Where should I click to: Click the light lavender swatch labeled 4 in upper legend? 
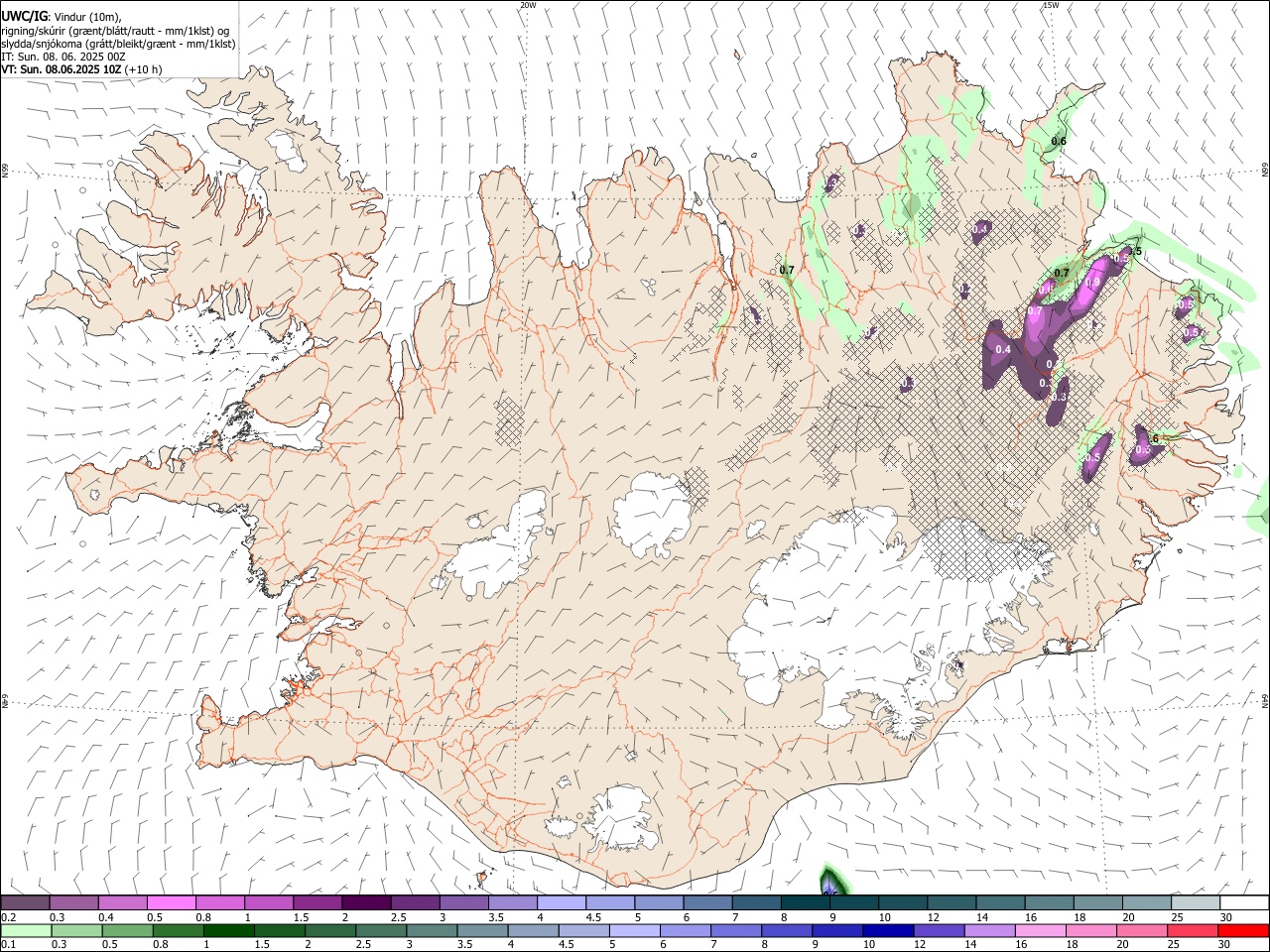coord(562,902)
